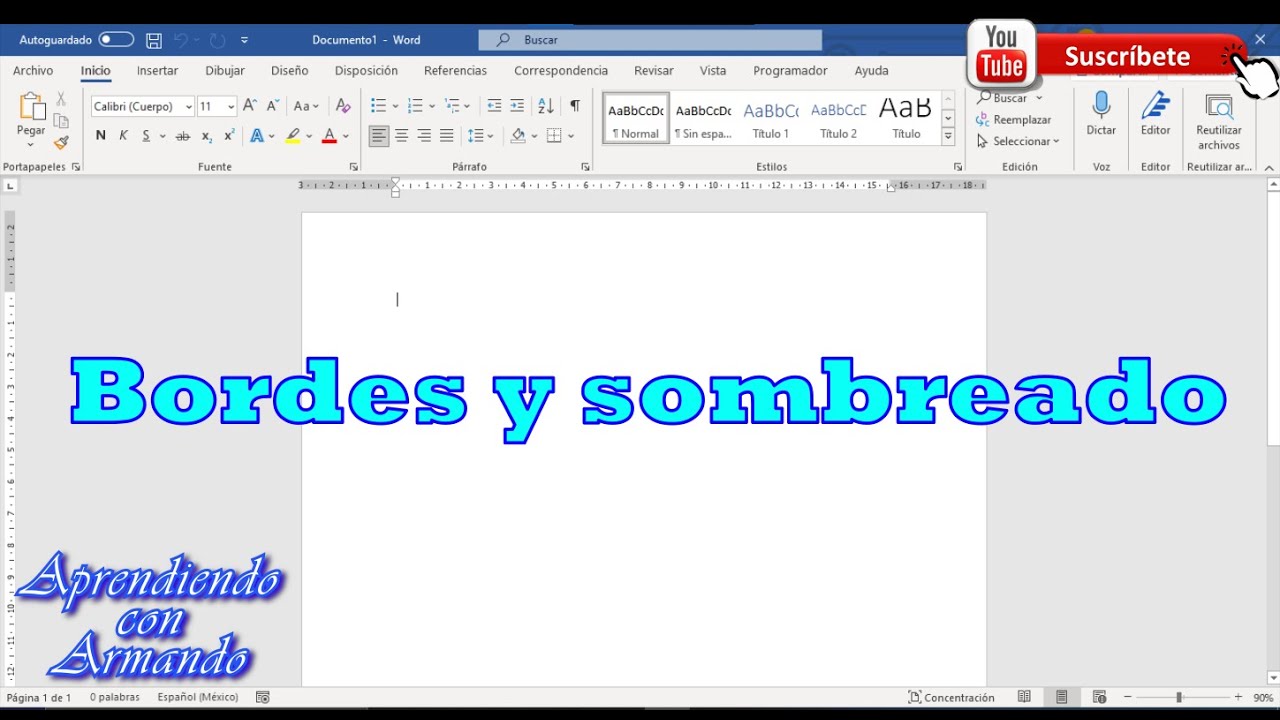Open the Referencias tab
This screenshot has height=720, width=1280.
click(x=455, y=71)
